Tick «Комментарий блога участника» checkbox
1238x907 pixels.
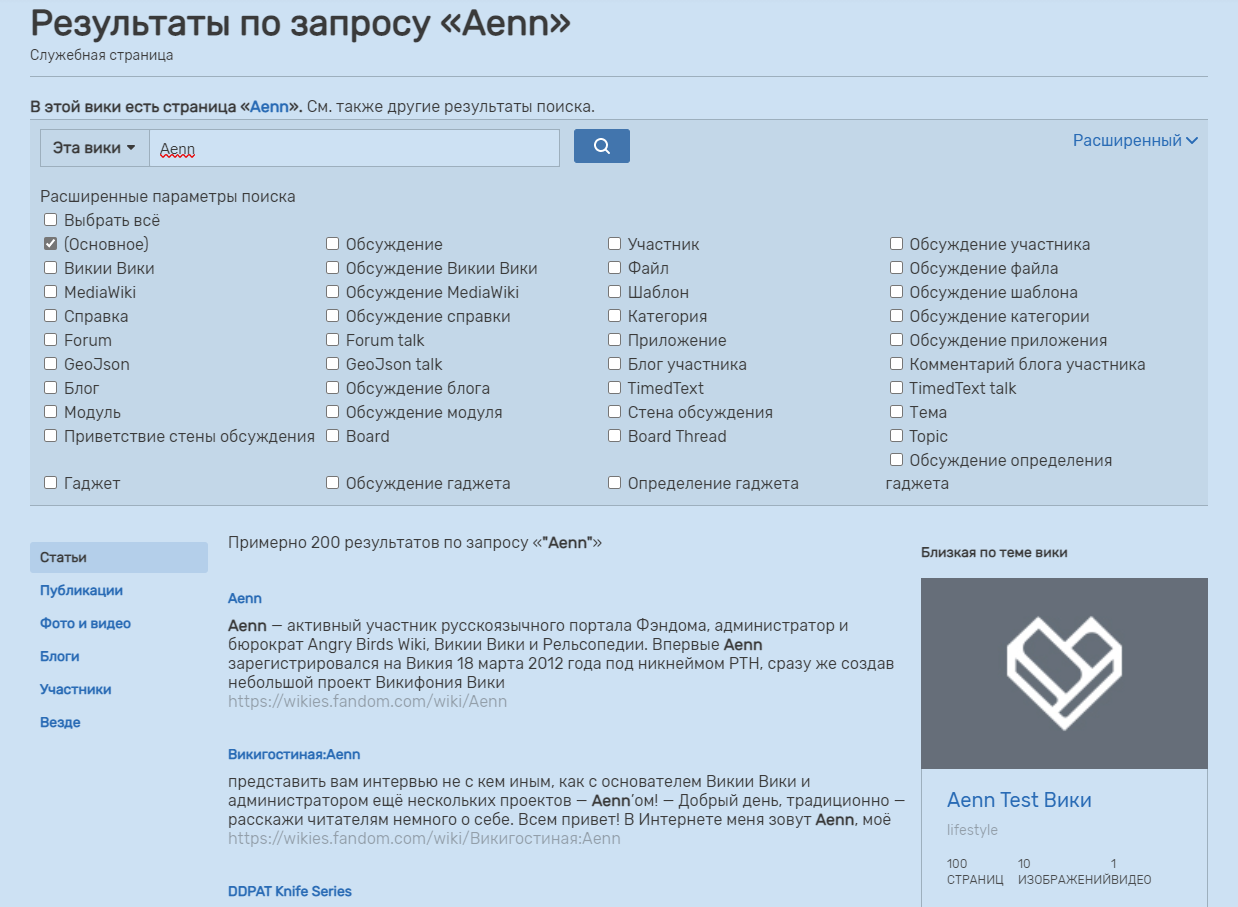(896, 364)
